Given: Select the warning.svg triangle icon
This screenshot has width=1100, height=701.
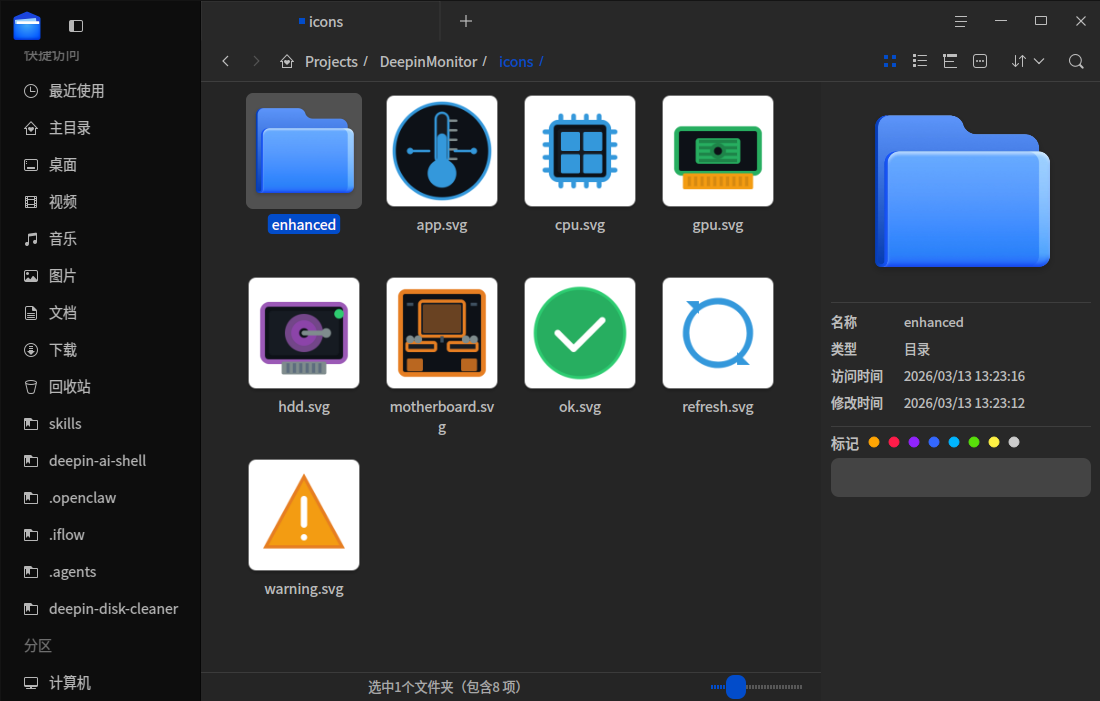Looking at the screenshot, I should click(x=303, y=515).
